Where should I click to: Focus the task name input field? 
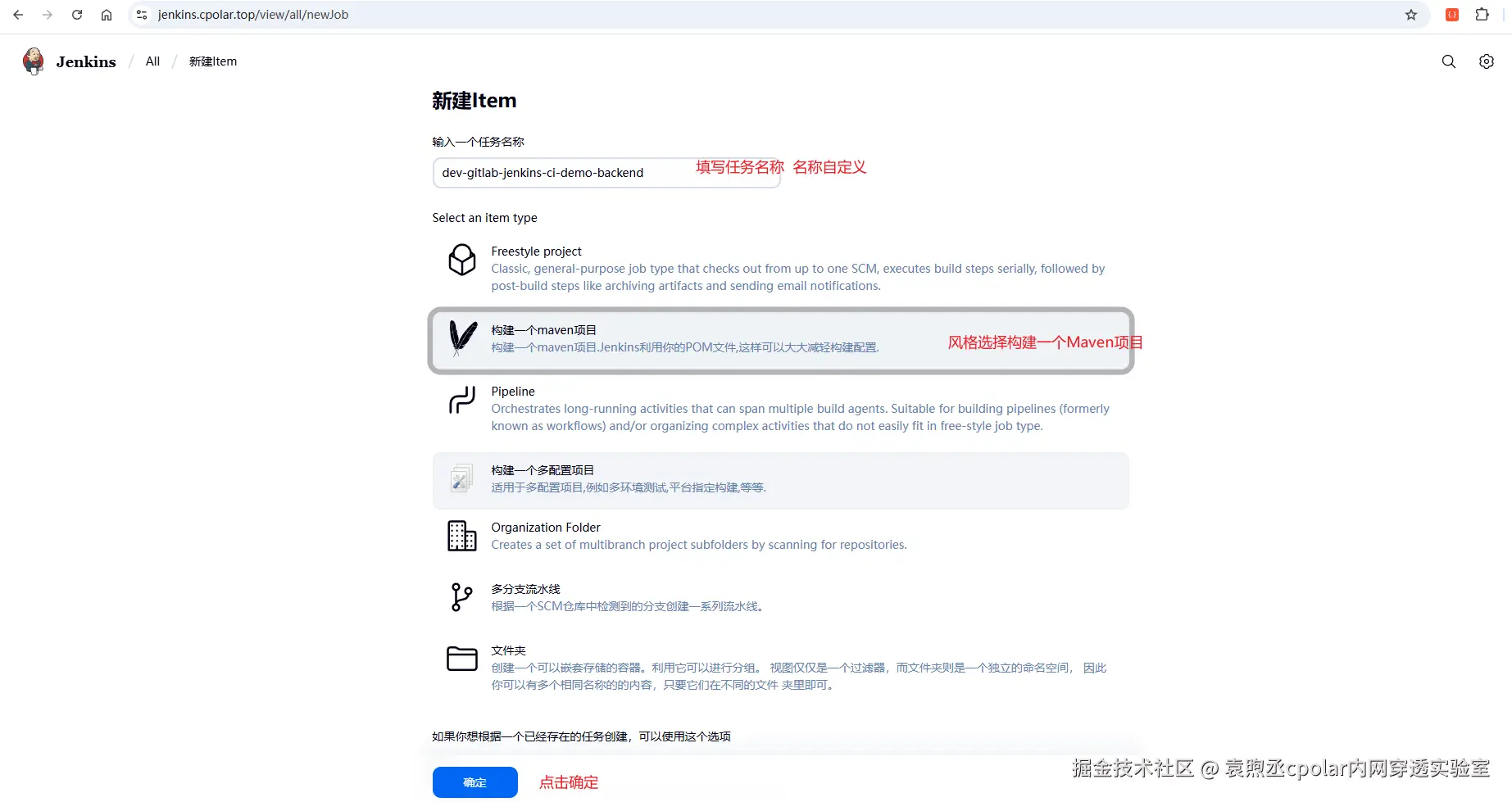pyautogui.click(x=606, y=173)
